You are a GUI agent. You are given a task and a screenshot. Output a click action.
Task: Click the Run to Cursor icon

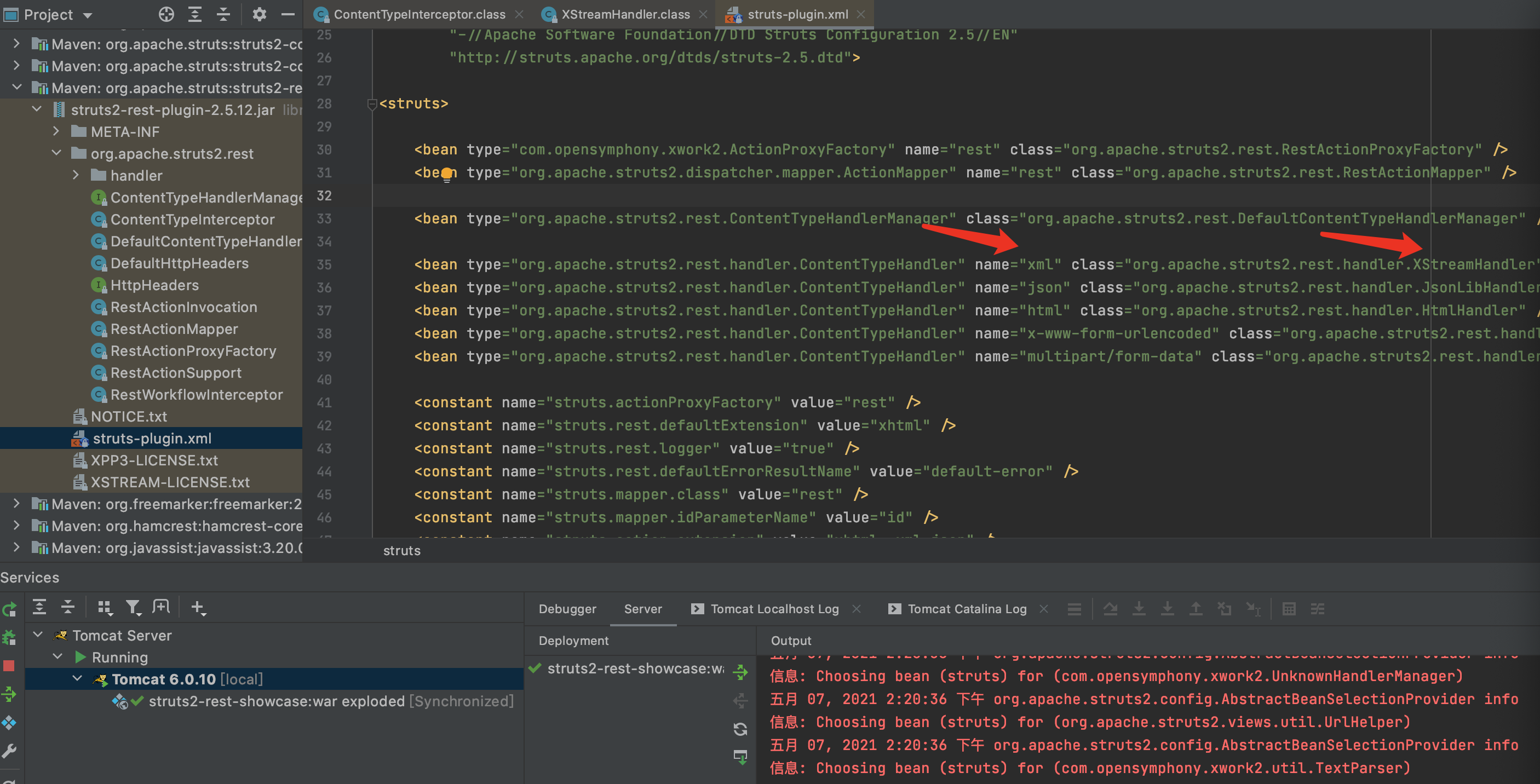click(x=1254, y=609)
